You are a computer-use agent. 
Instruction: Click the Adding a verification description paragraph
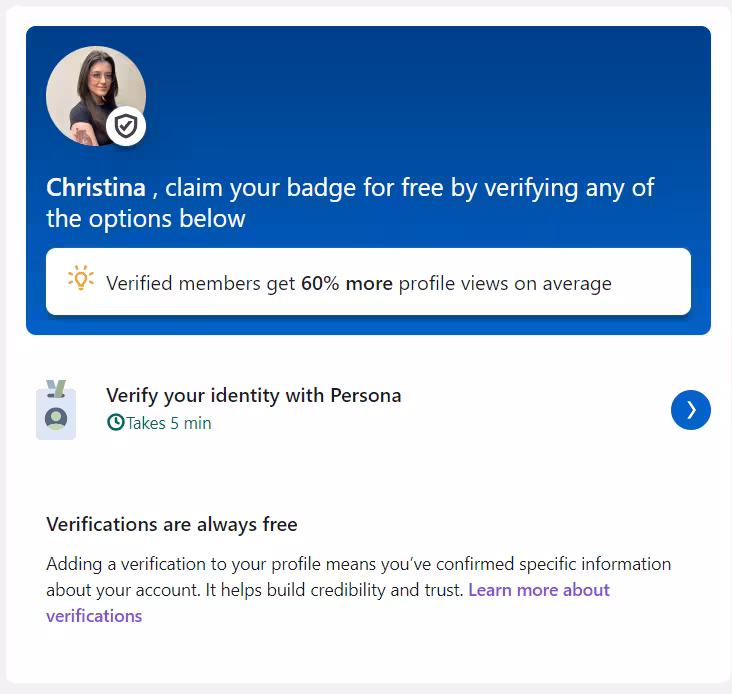(358, 565)
